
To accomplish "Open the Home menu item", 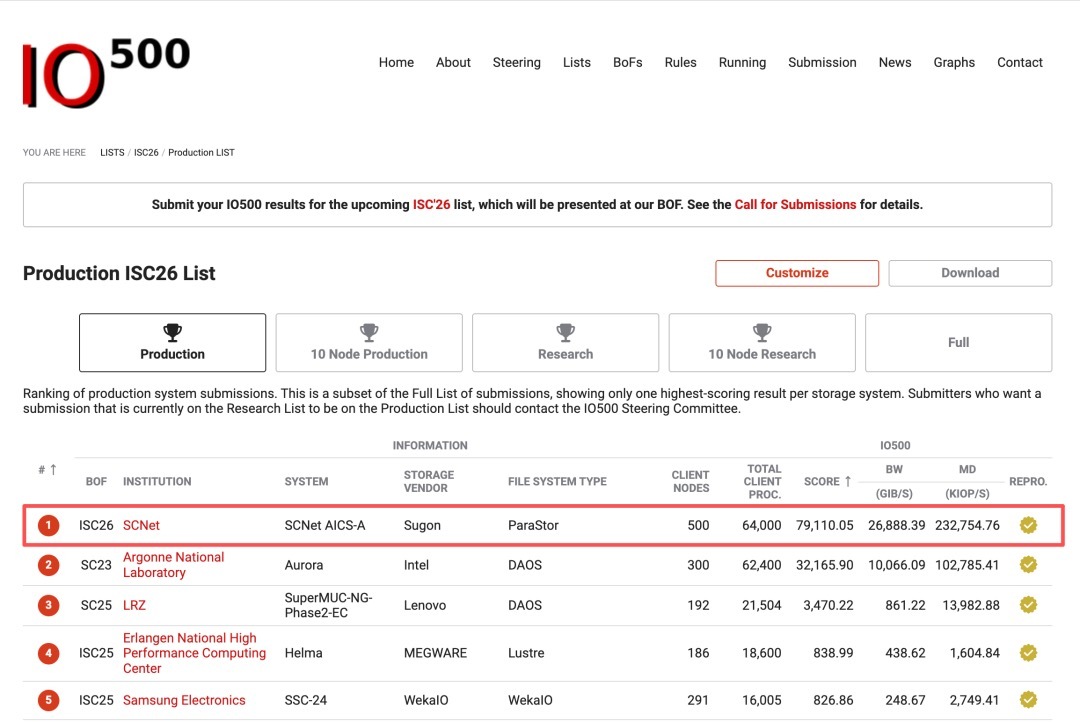I will click(396, 62).
